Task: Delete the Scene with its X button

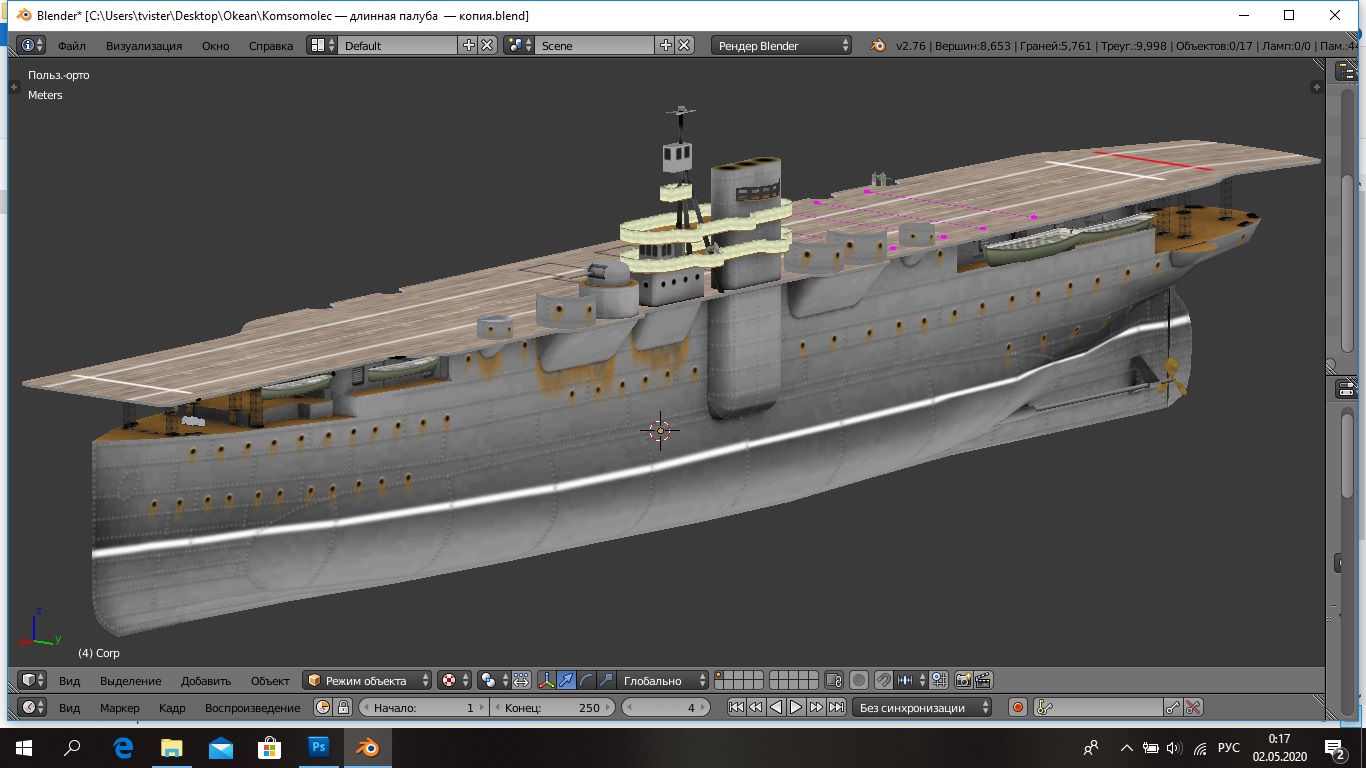Action: coord(684,46)
